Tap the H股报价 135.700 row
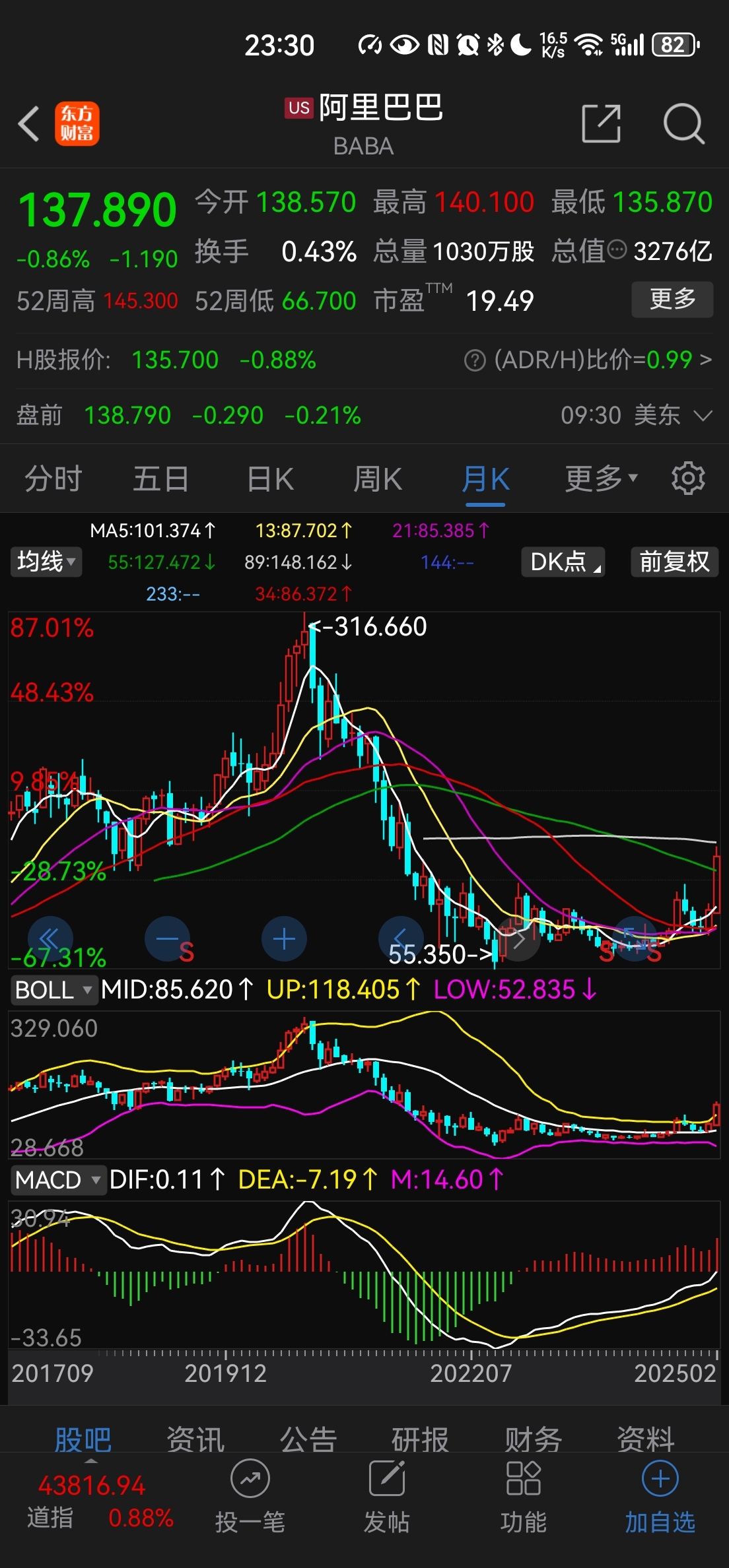 (x=166, y=360)
